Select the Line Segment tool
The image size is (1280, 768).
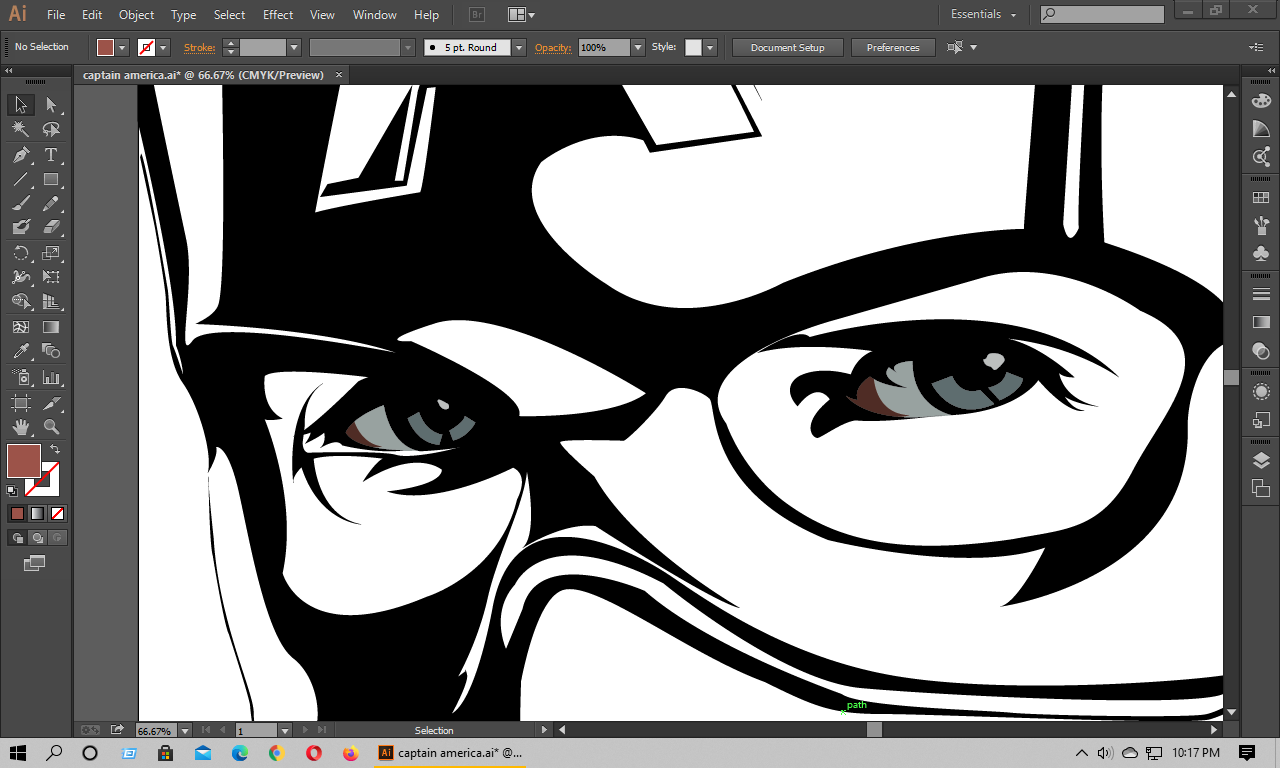pyautogui.click(x=21, y=180)
